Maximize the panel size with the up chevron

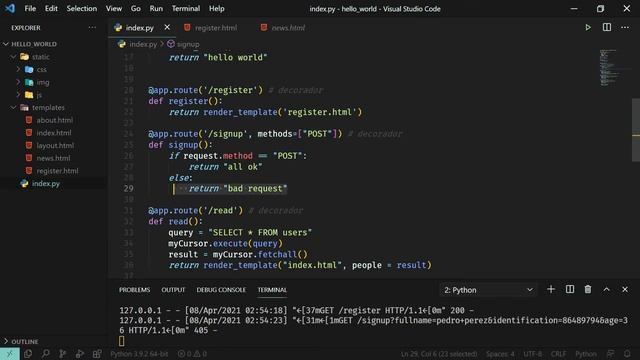pos(607,289)
